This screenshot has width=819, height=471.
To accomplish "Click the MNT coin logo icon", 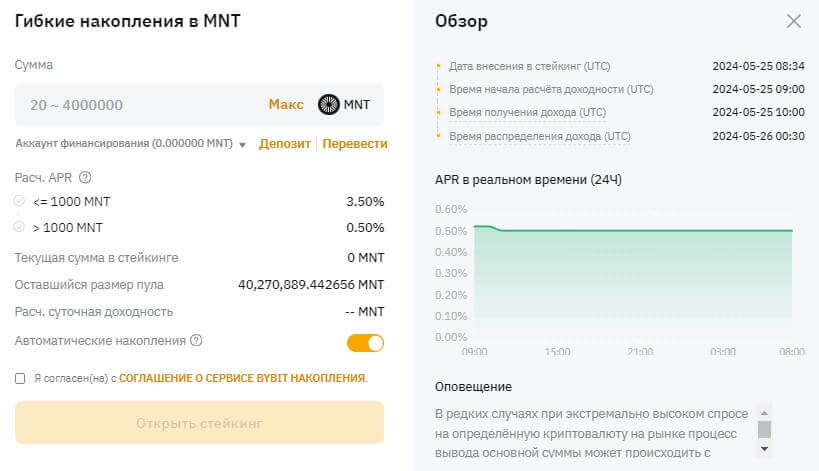I will tap(329, 104).
